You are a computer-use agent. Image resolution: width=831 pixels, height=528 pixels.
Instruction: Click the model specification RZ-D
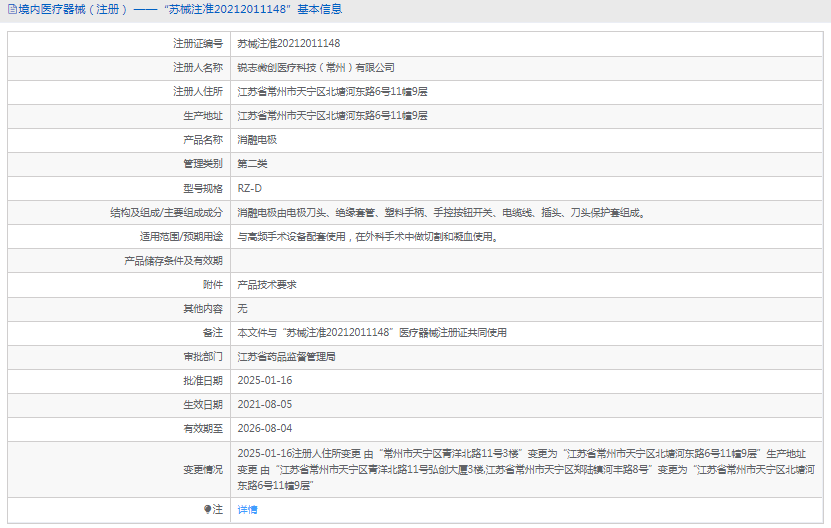(250, 188)
